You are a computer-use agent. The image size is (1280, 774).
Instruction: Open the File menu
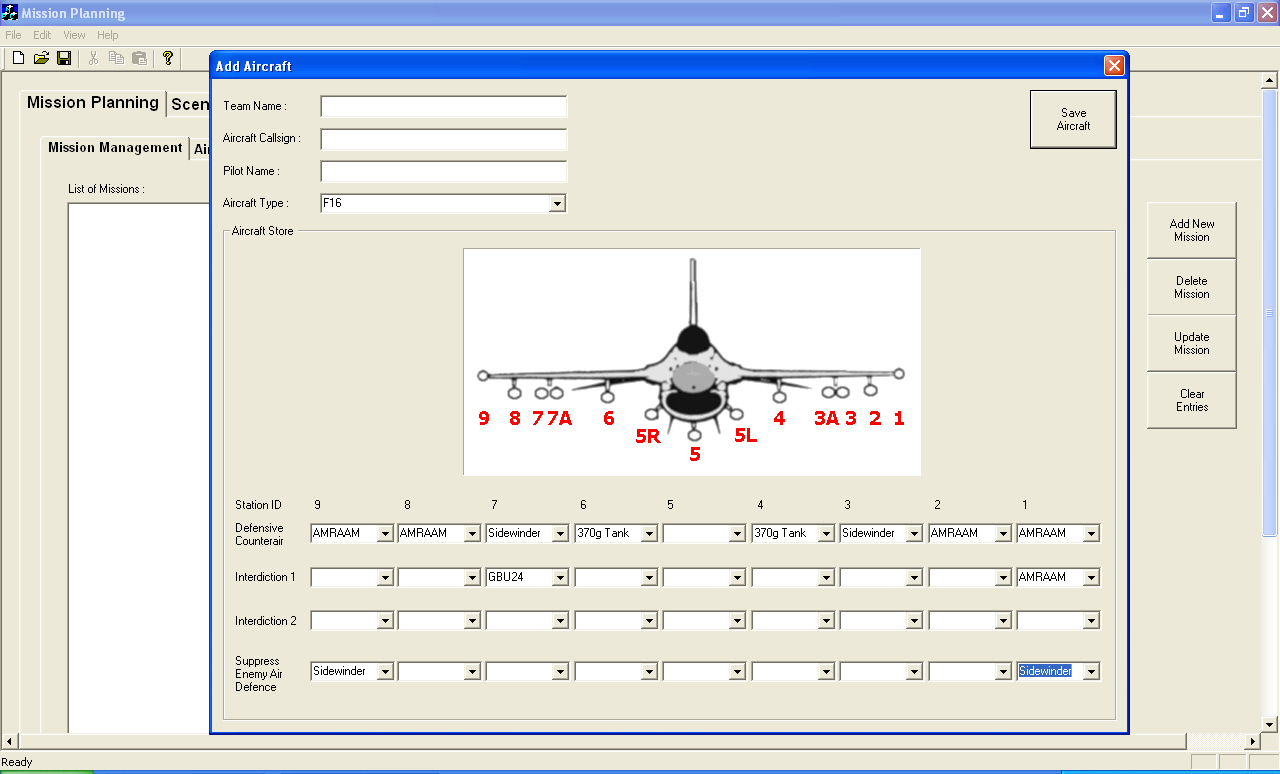point(13,35)
